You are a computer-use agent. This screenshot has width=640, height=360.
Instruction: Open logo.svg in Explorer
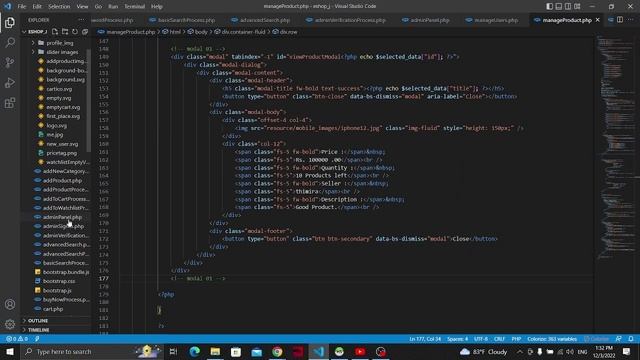[56, 125]
